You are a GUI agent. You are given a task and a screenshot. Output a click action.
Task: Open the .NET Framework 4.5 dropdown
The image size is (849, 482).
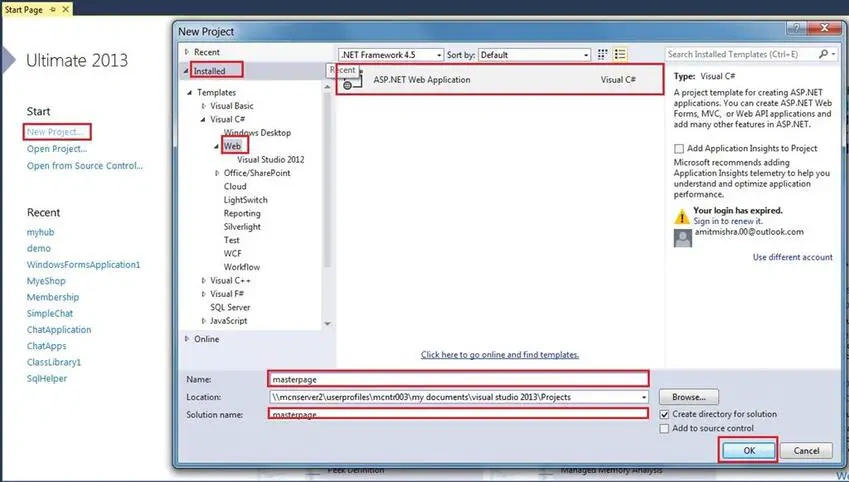click(x=439, y=55)
